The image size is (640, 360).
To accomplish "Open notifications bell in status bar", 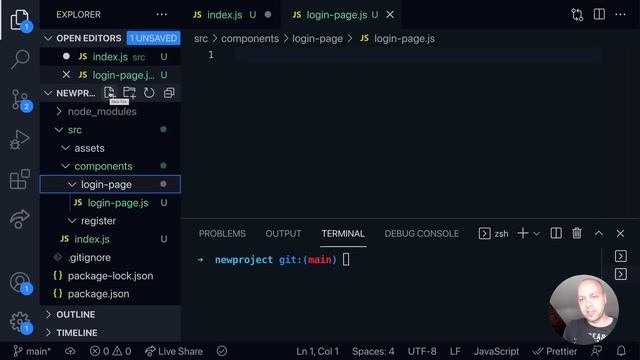I will 621,351.
